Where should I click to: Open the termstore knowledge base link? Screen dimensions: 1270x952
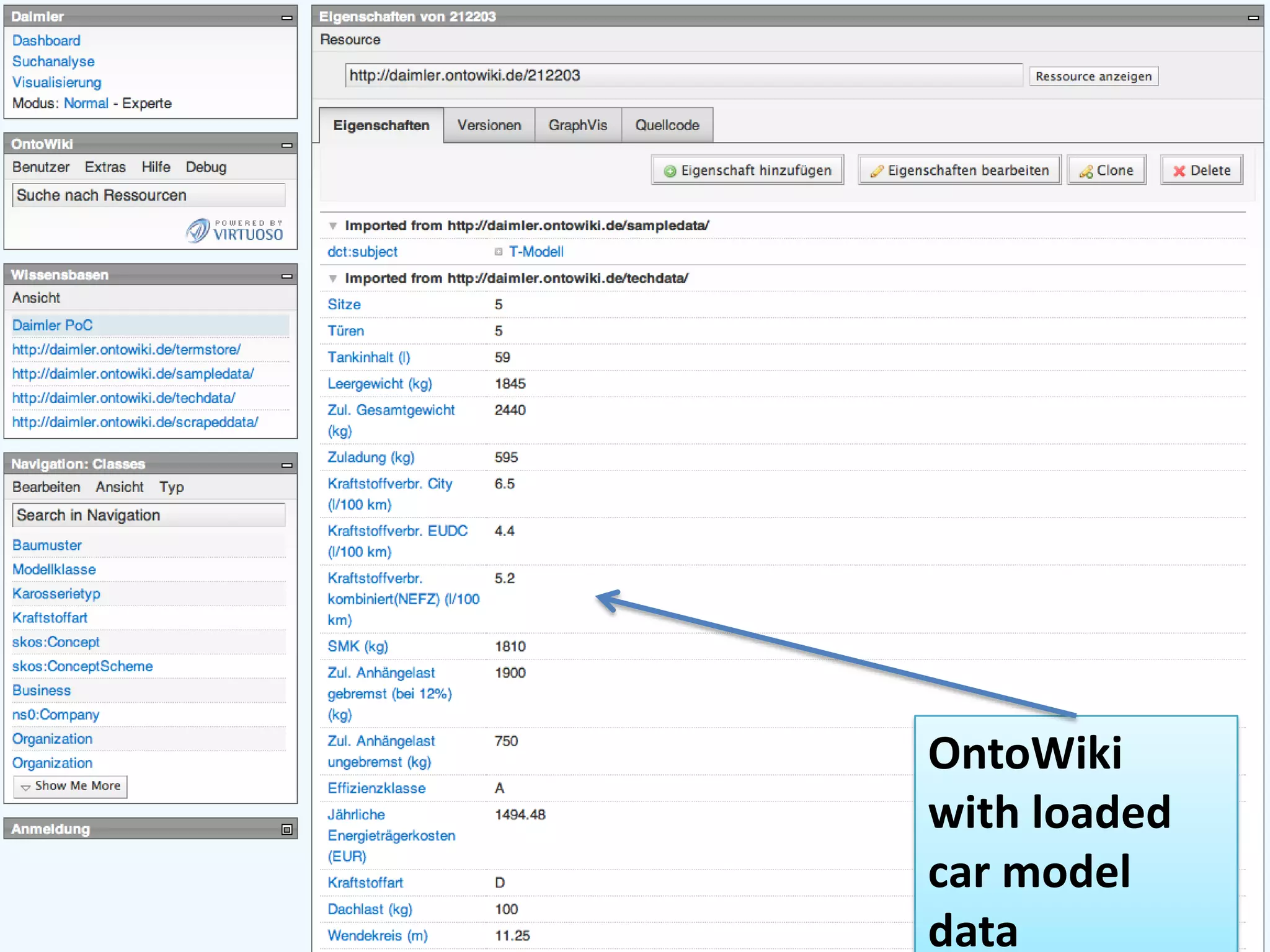click(127, 350)
